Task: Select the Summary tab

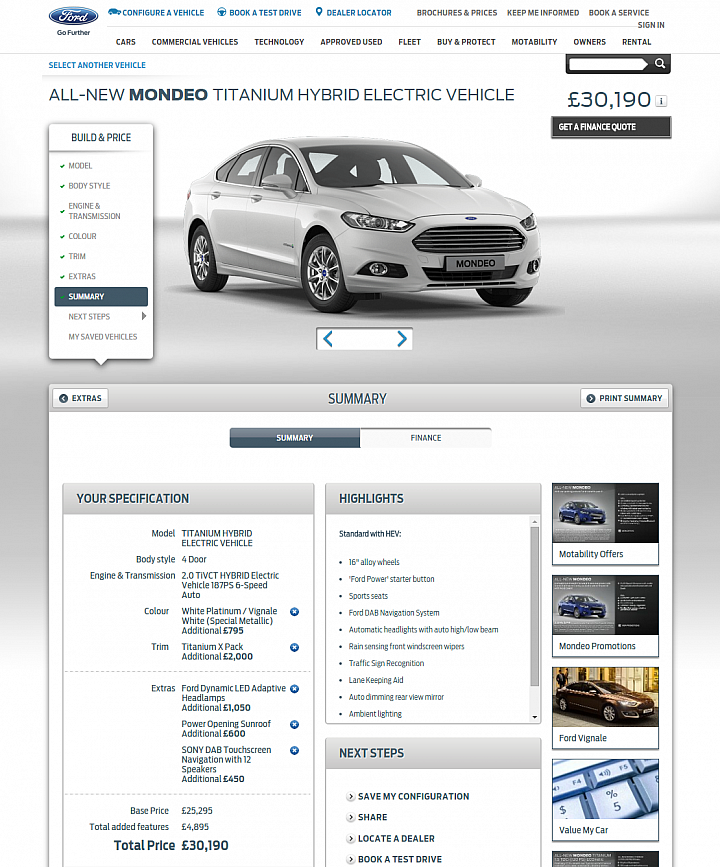Action: [295, 437]
